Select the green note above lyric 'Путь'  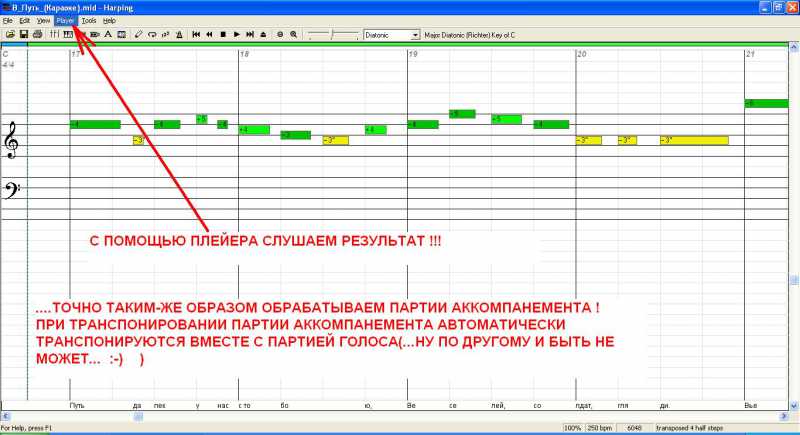coord(95,124)
